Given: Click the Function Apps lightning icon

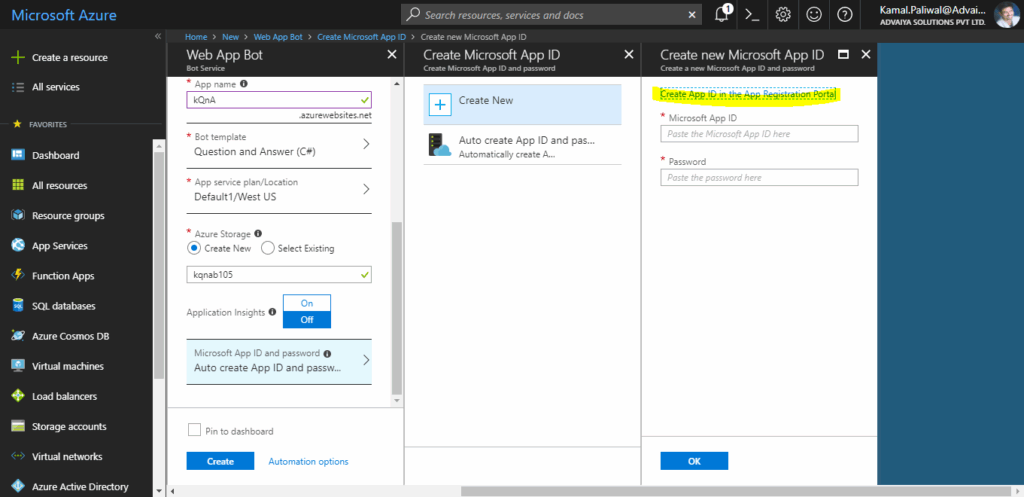Looking at the screenshot, I should coord(18,276).
